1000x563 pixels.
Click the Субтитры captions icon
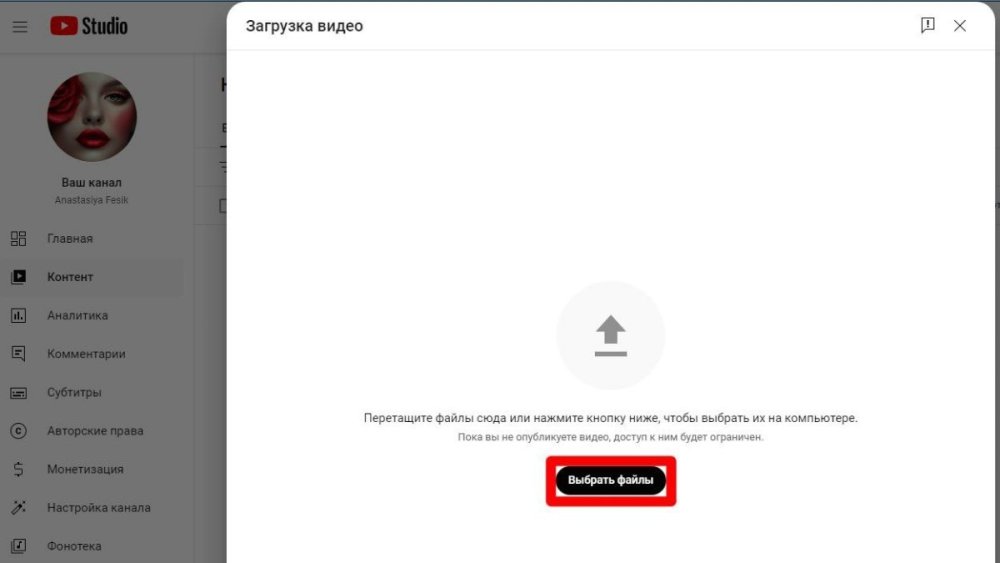tap(18, 393)
